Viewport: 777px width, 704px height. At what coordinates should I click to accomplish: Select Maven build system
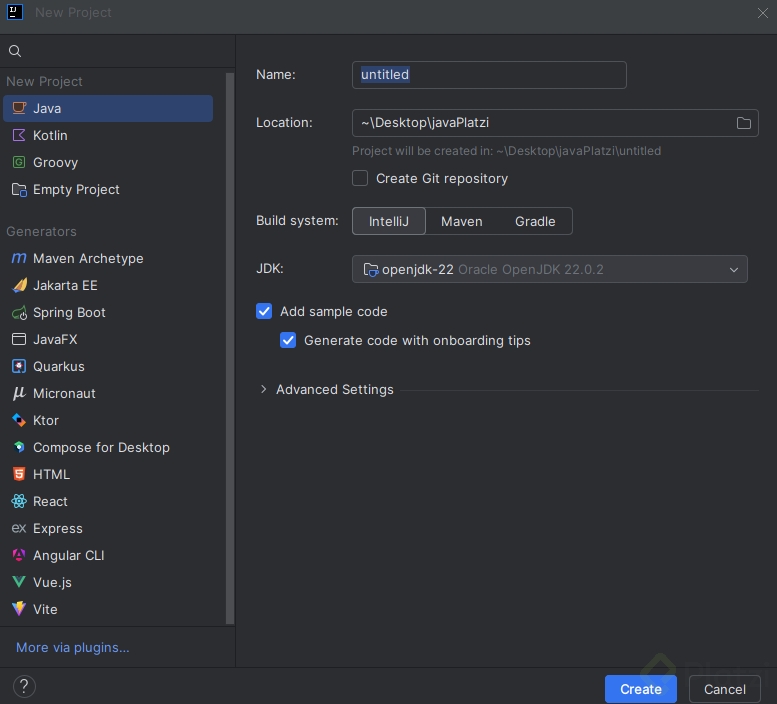tap(462, 221)
